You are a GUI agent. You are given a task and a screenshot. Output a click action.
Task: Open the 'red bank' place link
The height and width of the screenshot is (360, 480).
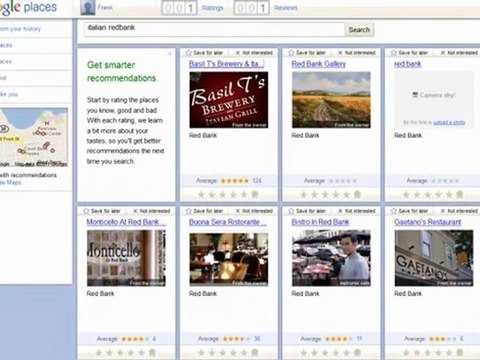tap(408, 64)
